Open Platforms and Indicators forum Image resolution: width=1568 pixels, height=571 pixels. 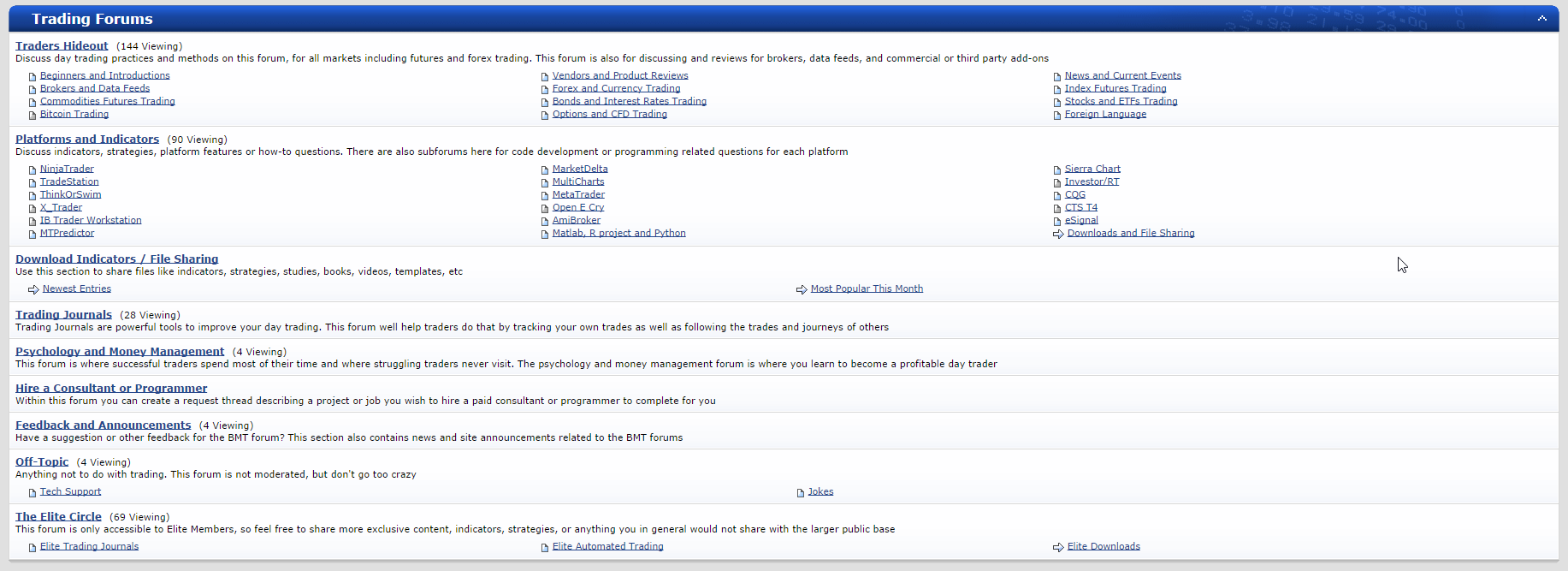click(87, 140)
